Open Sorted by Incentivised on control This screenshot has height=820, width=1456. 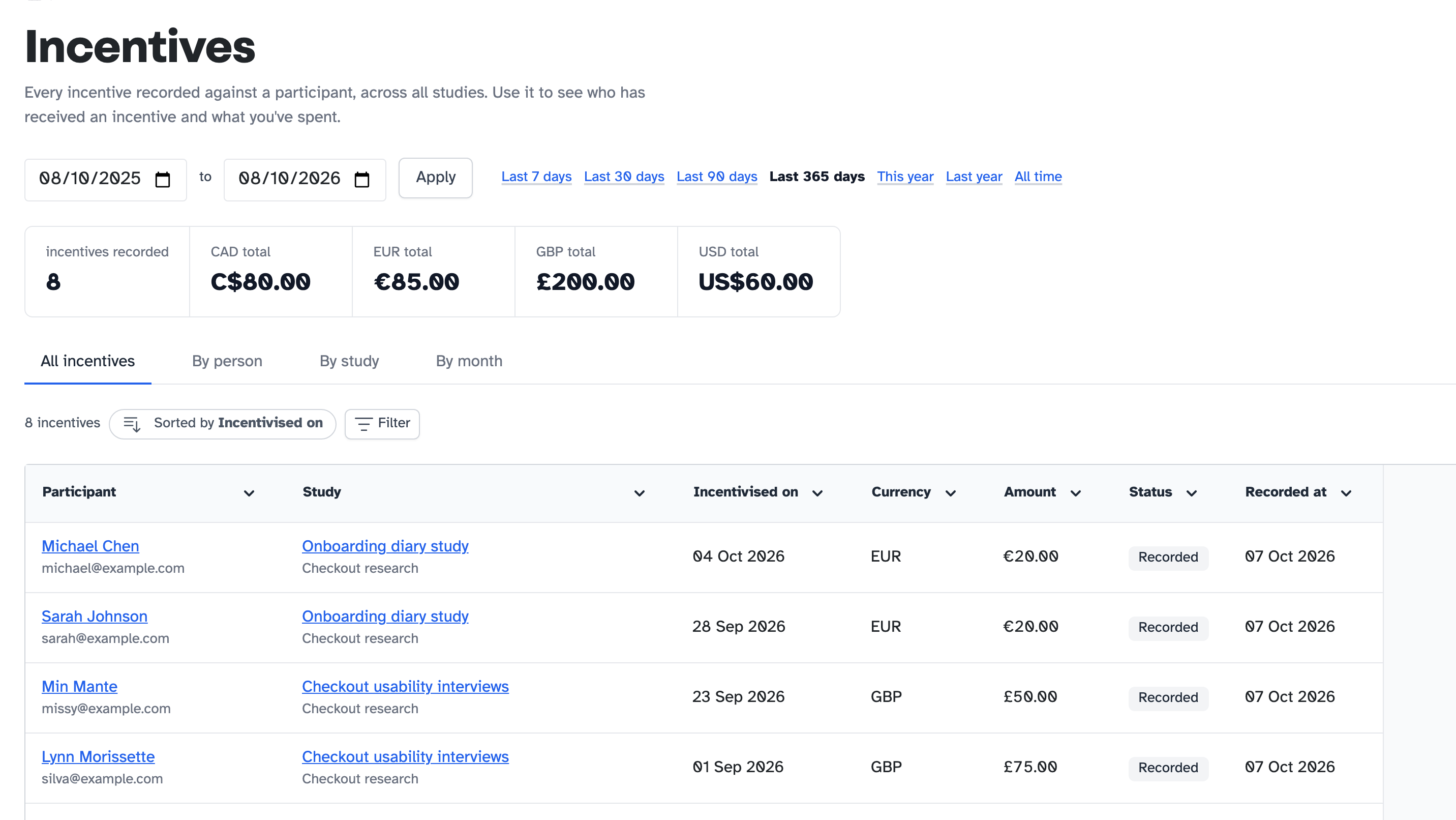tap(223, 424)
